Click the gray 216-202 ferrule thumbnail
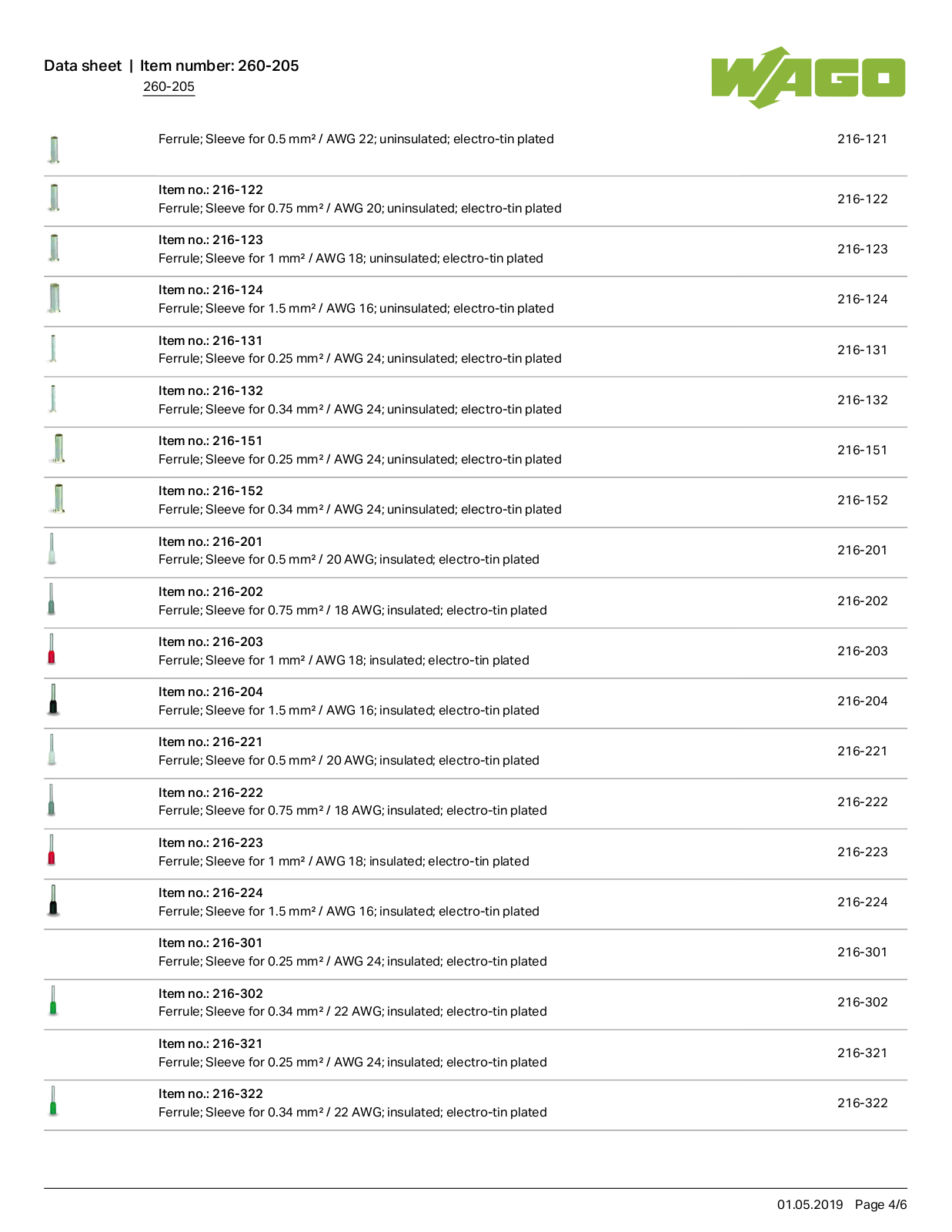952x1232 pixels. point(52,599)
